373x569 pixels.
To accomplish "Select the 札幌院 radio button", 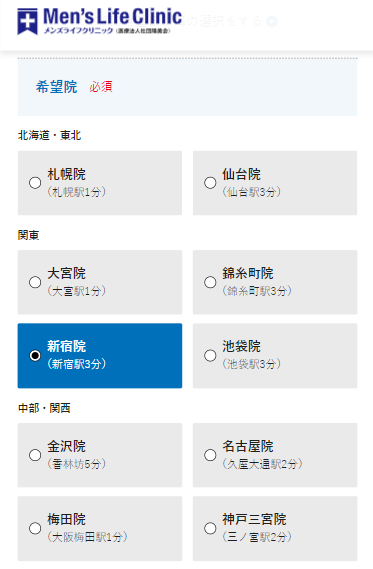I will 35,183.
